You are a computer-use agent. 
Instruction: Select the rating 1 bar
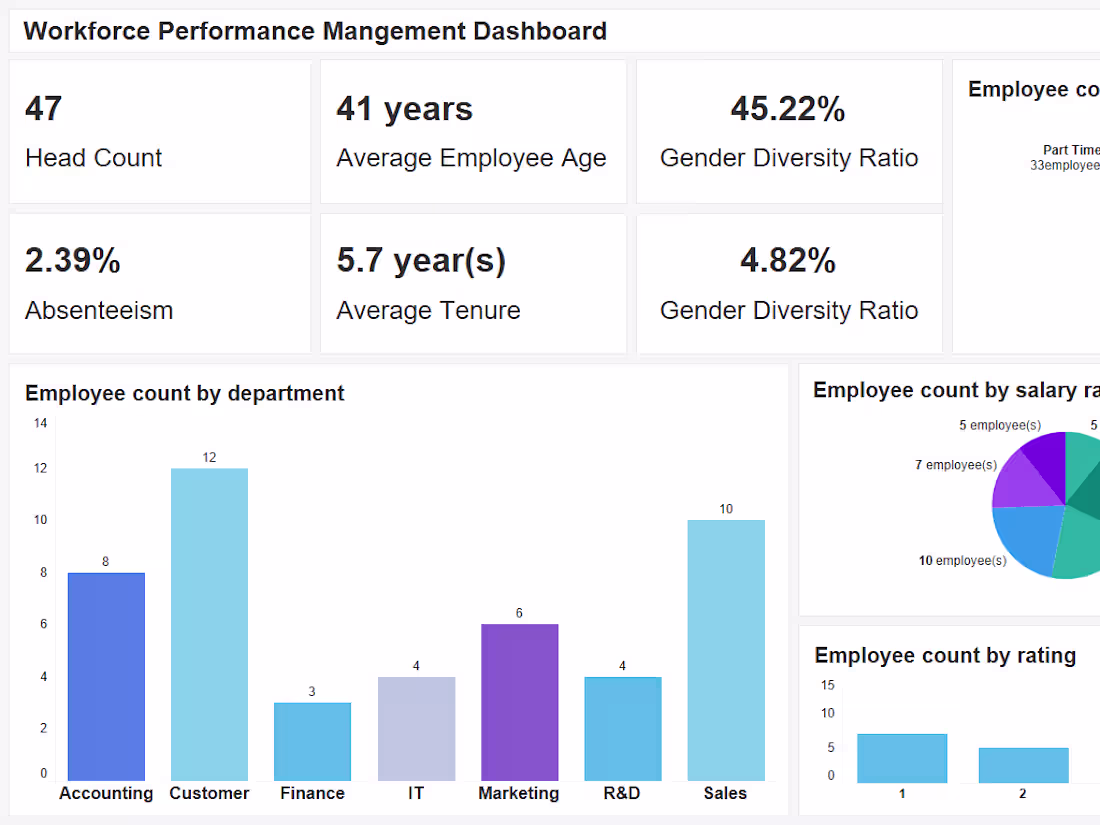pyautogui.click(x=902, y=758)
